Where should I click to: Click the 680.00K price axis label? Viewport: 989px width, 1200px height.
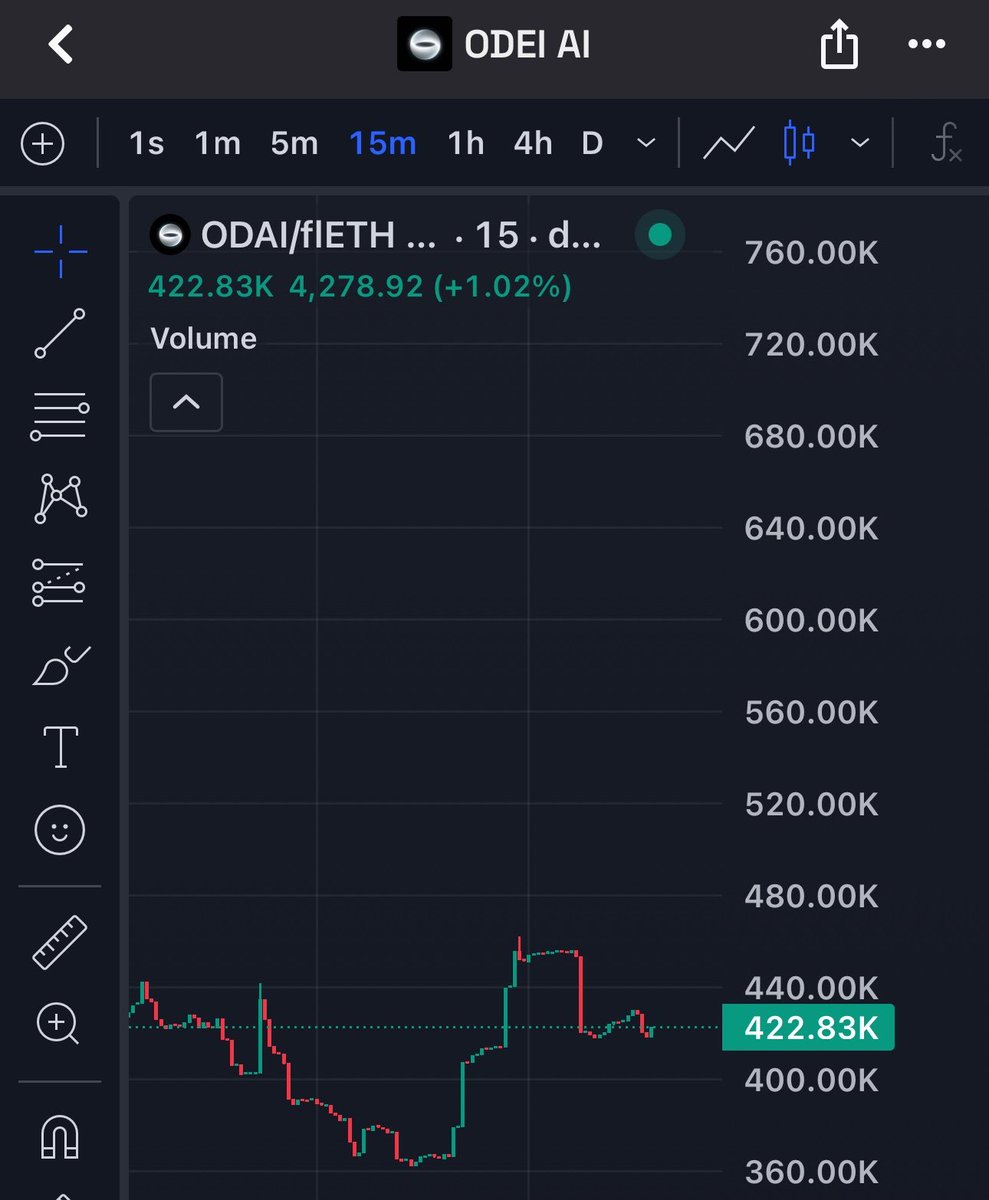point(812,437)
